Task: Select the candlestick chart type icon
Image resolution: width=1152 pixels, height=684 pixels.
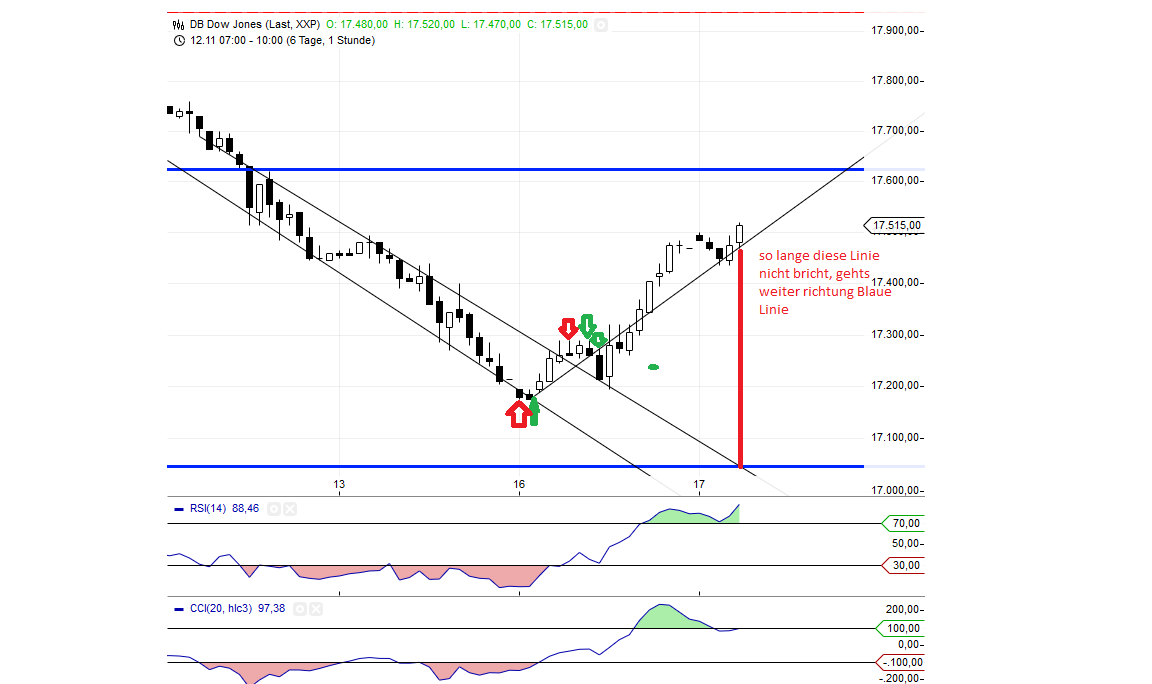Action: click(176, 24)
